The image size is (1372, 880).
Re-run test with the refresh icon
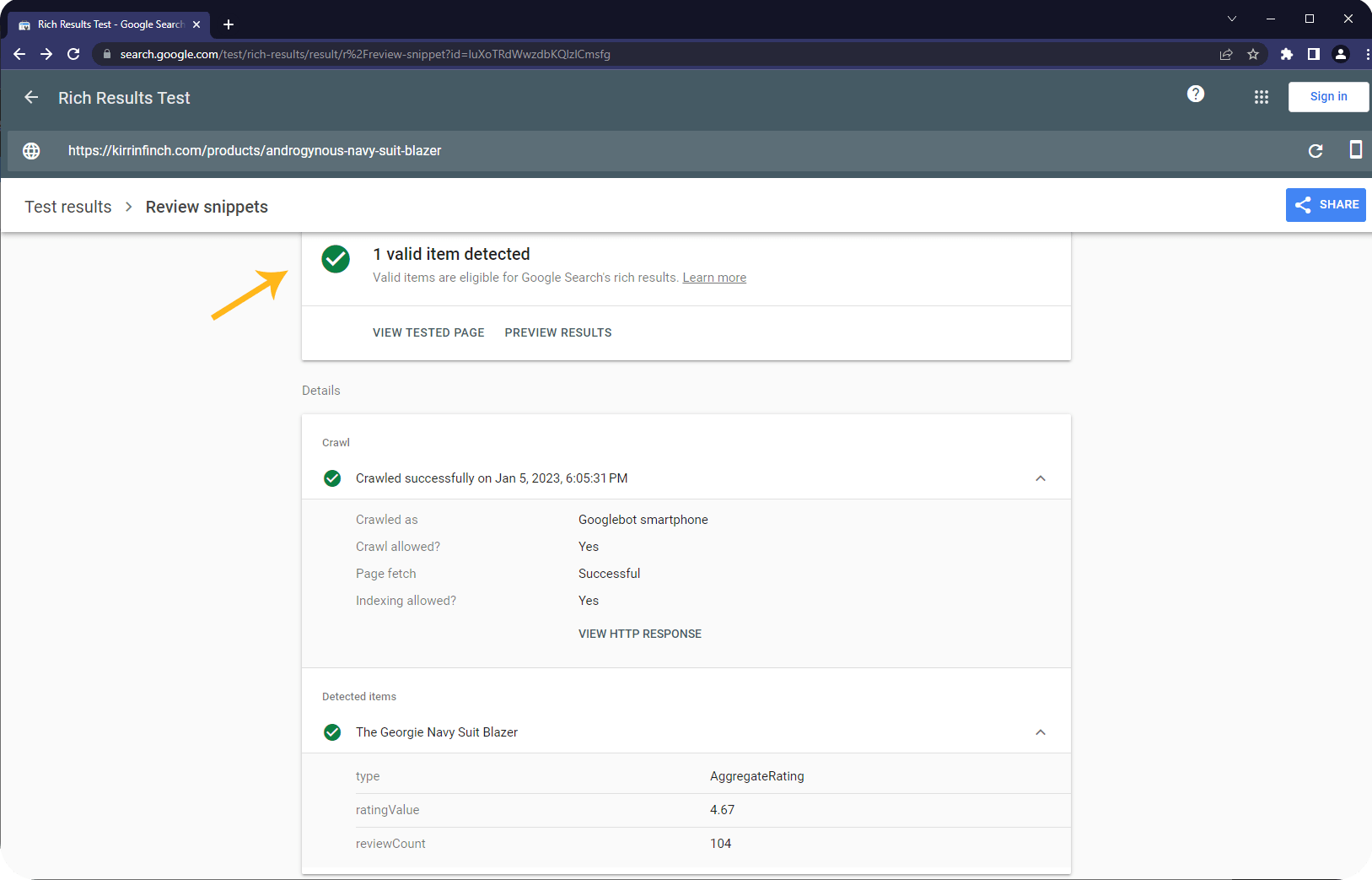(1316, 150)
